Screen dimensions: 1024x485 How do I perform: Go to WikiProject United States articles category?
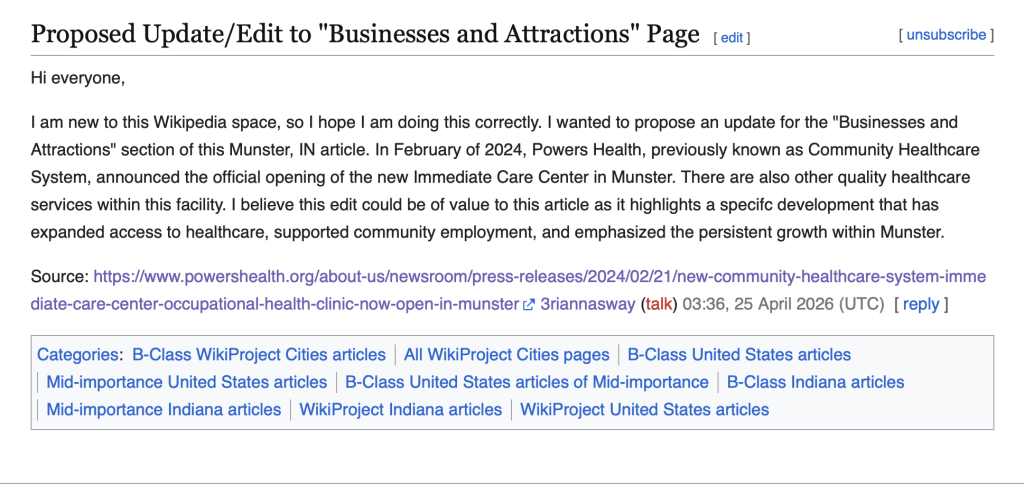645,409
